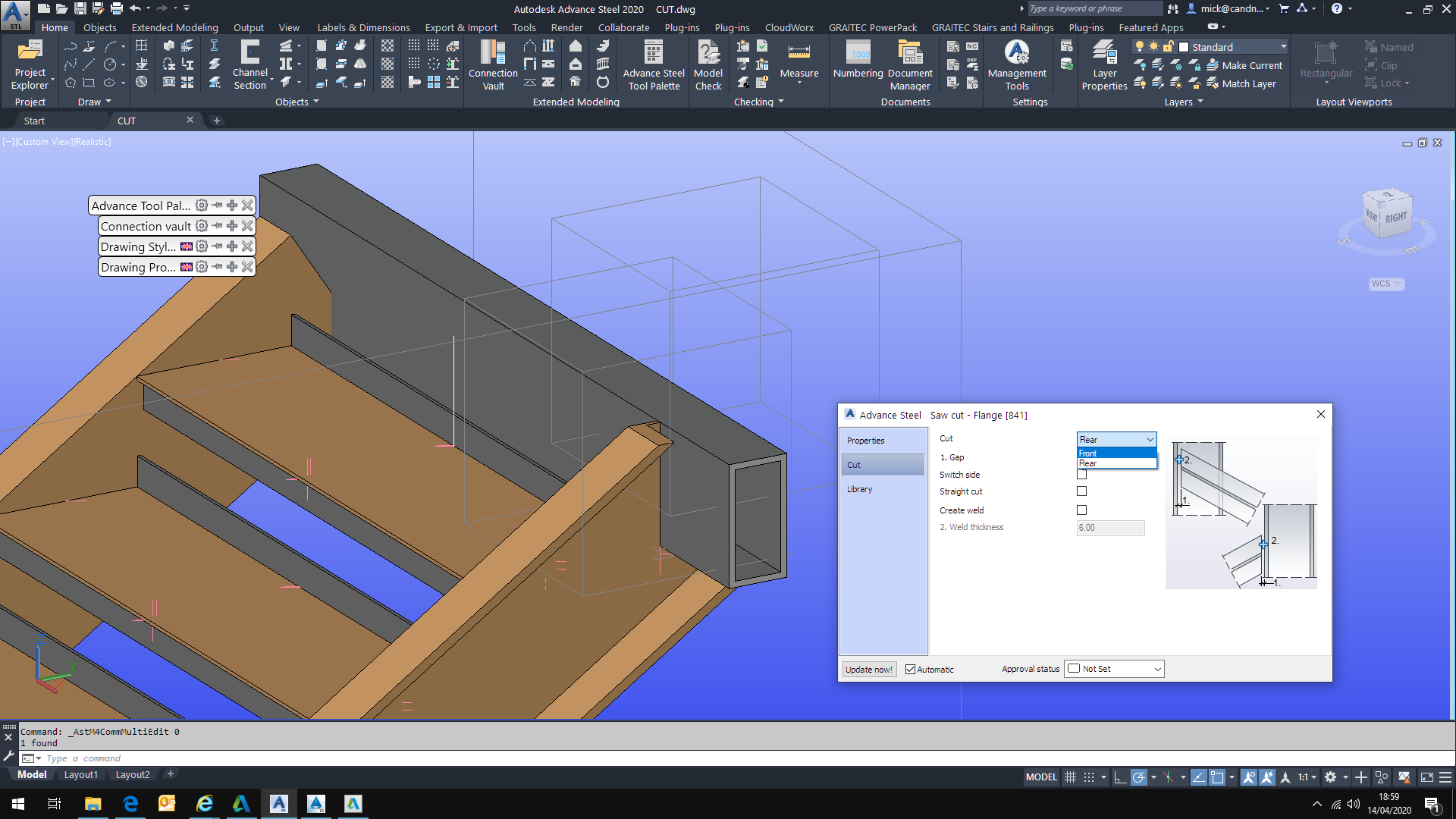
Task: Open the Connection Vault tool
Action: pyautogui.click(x=493, y=64)
